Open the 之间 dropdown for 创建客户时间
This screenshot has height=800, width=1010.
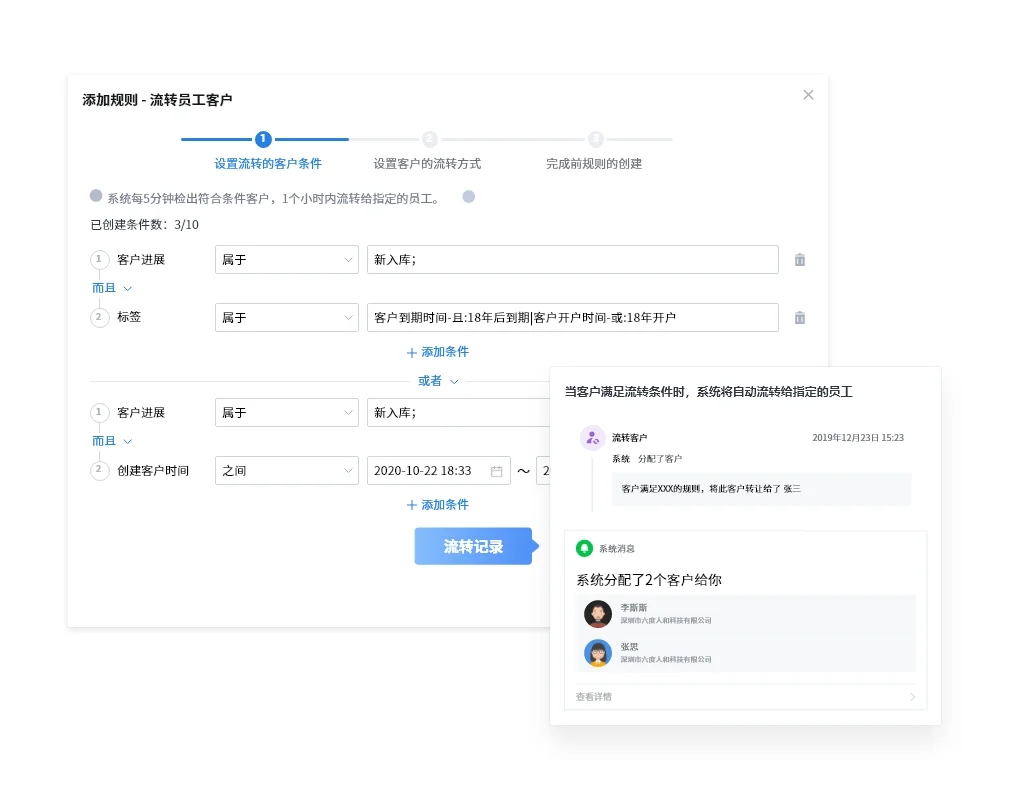[x=286, y=470]
